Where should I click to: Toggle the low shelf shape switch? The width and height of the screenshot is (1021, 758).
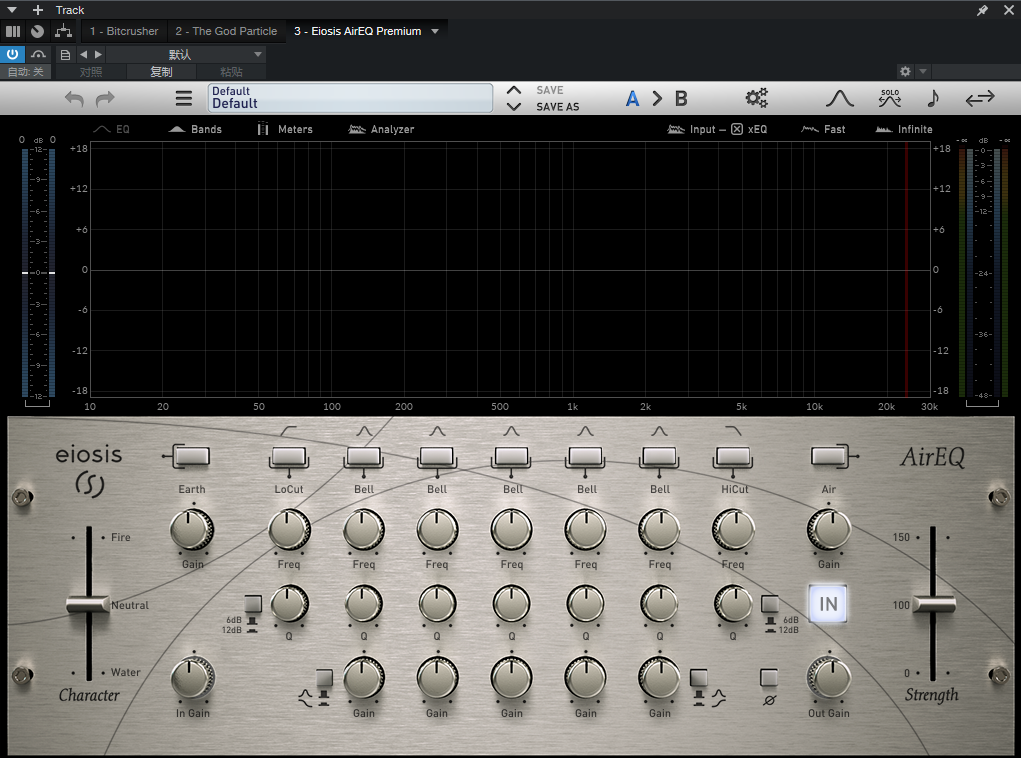[x=324, y=678]
